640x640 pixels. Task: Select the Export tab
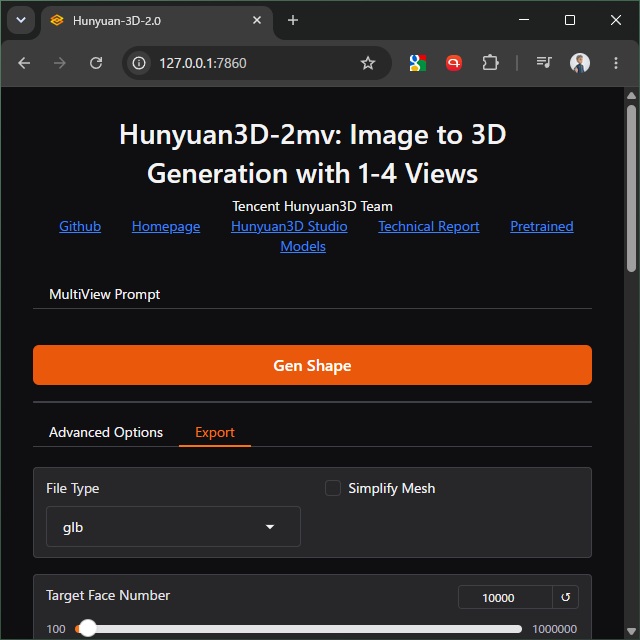[x=215, y=432]
